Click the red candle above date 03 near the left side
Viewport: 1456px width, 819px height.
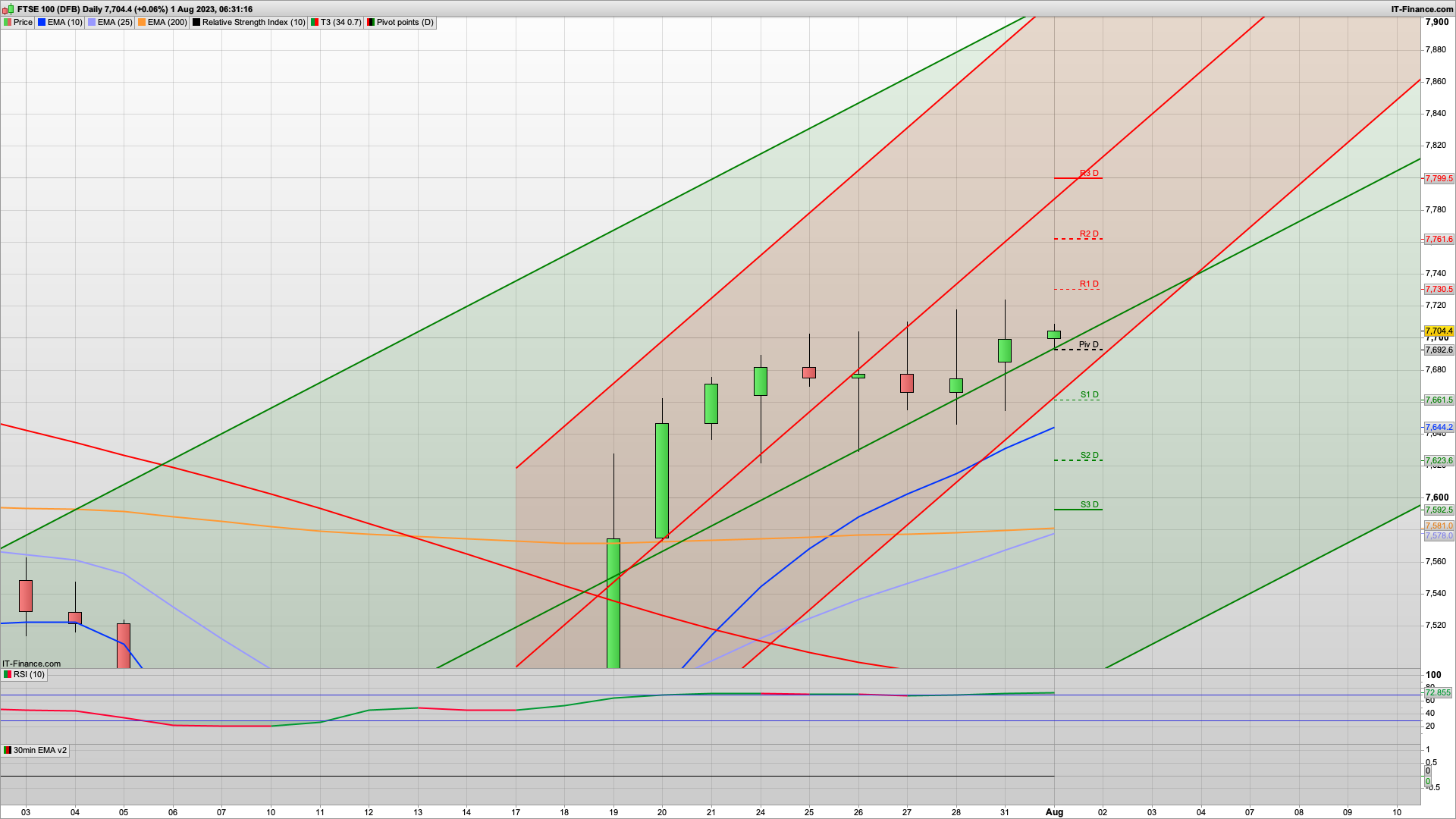coord(26,596)
